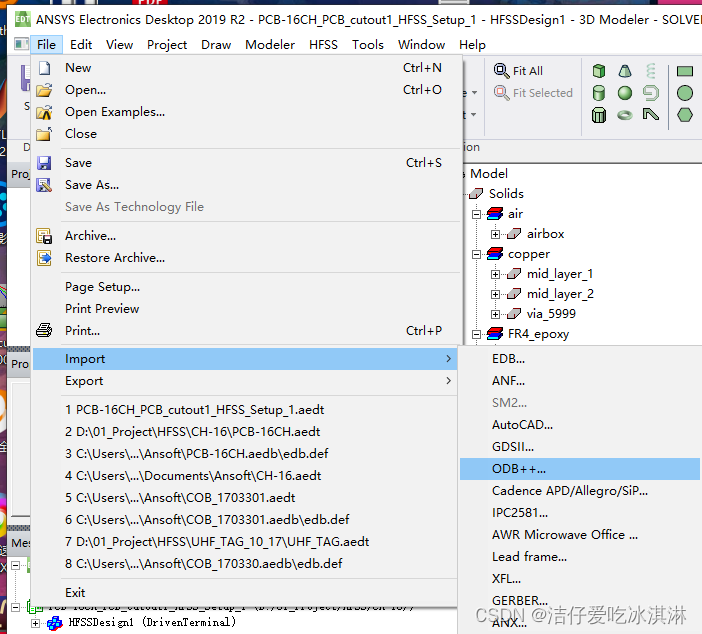The width and height of the screenshot is (702, 634).
Task: Open recent file 2 PCB-16CH.aedt
Action: pos(245,432)
